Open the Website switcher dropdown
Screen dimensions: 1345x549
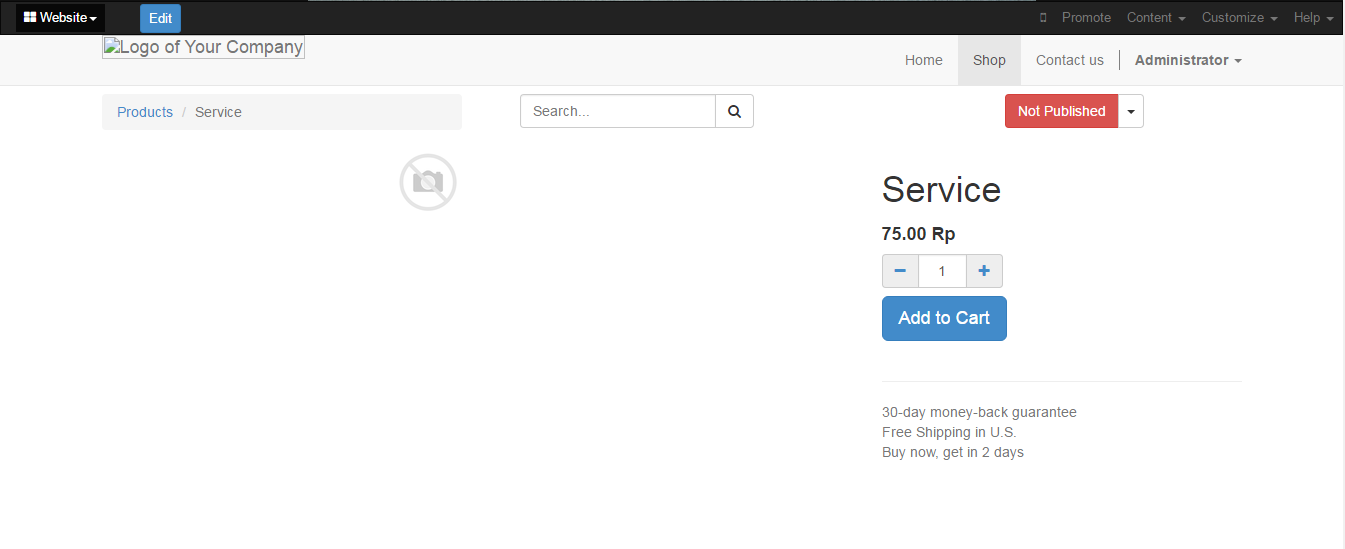pyautogui.click(x=60, y=18)
